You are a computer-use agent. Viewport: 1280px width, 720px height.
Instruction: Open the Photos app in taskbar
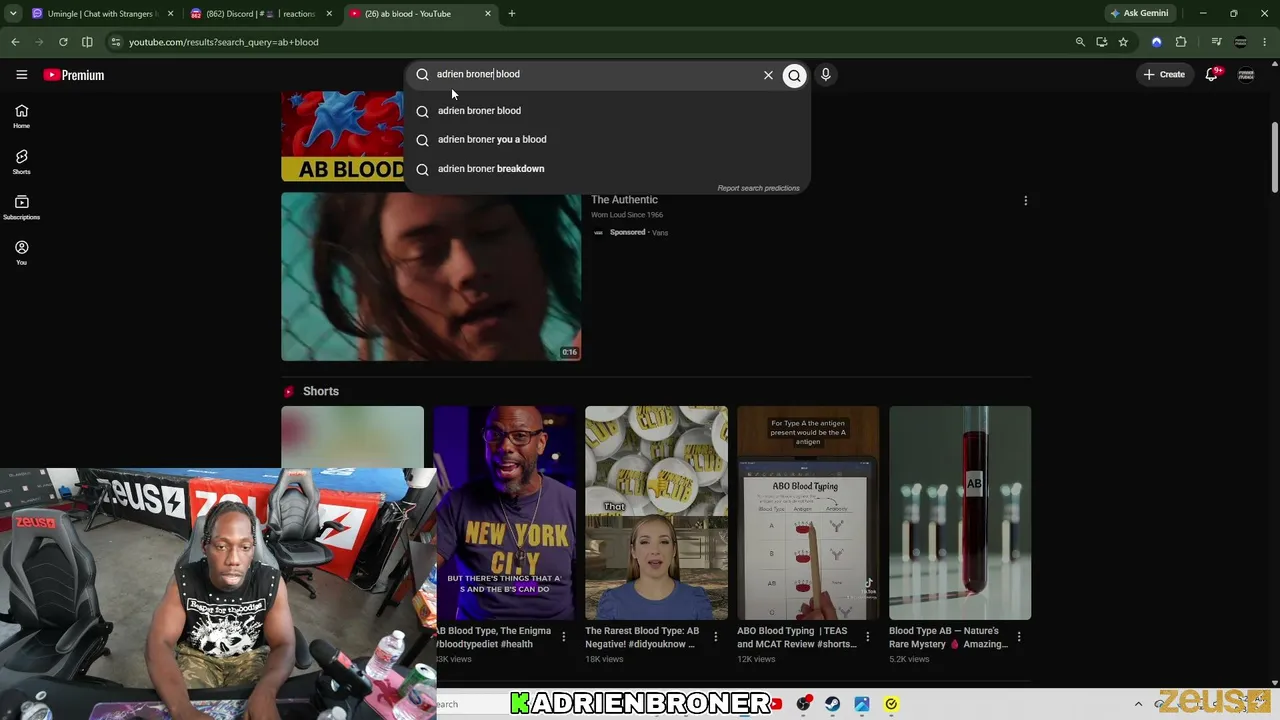coord(862,704)
